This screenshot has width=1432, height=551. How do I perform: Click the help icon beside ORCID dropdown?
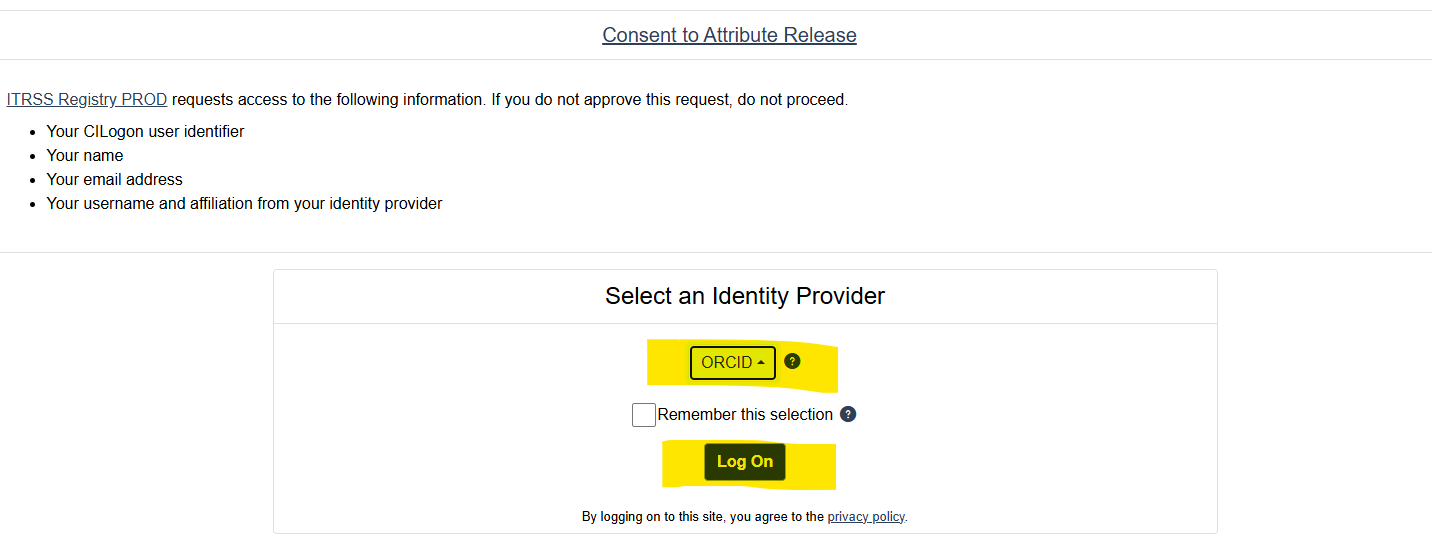coord(792,362)
